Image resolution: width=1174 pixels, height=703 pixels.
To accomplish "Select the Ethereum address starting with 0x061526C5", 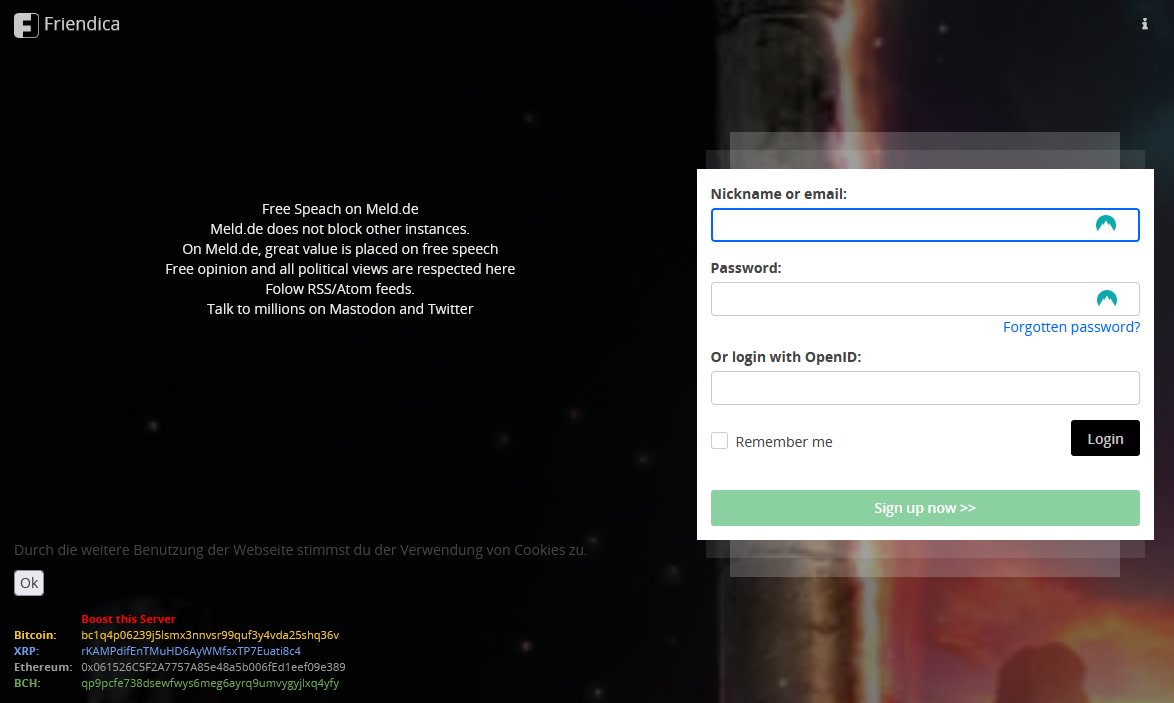I will coord(213,667).
